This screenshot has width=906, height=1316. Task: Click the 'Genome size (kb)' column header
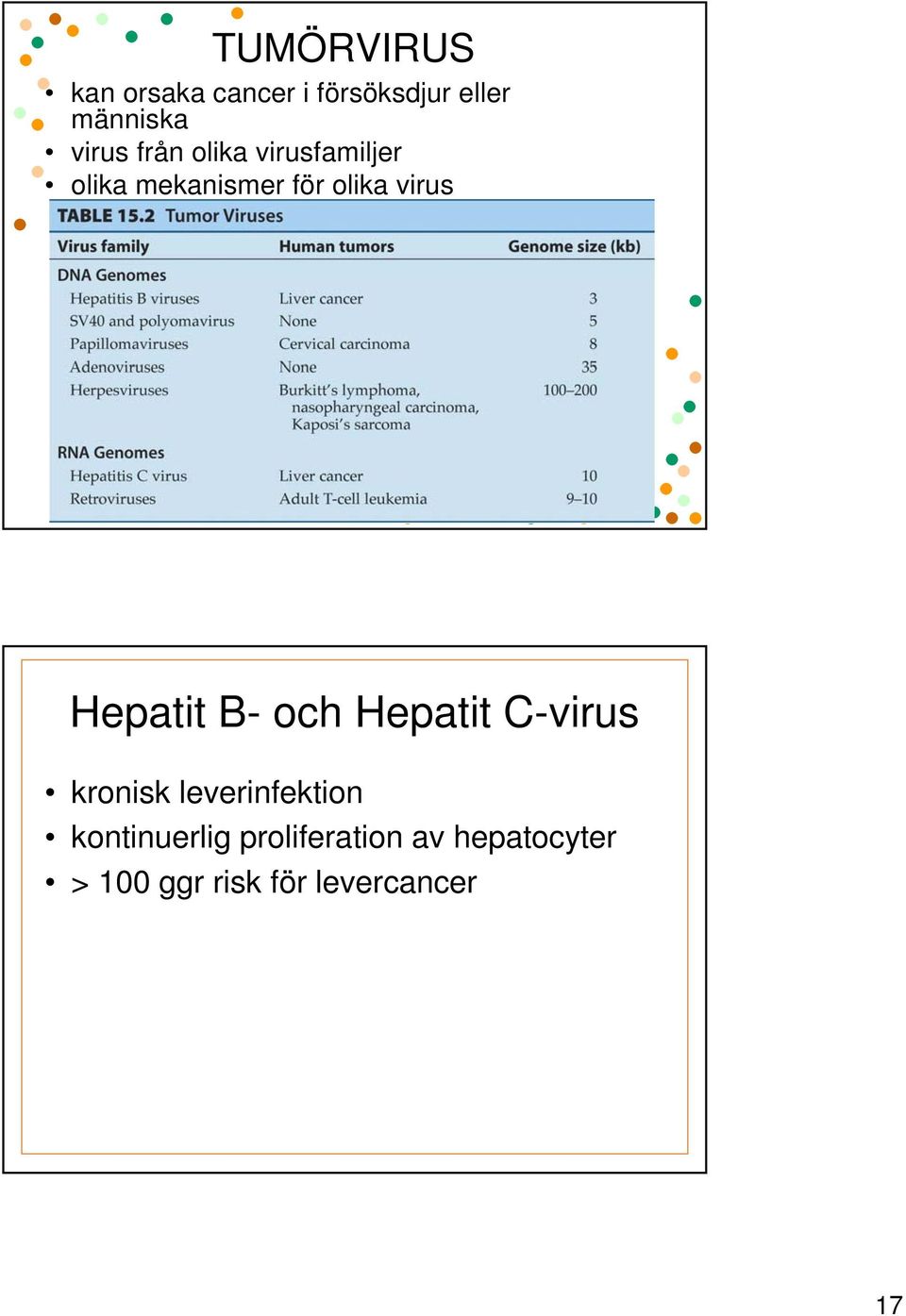click(x=574, y=246)
